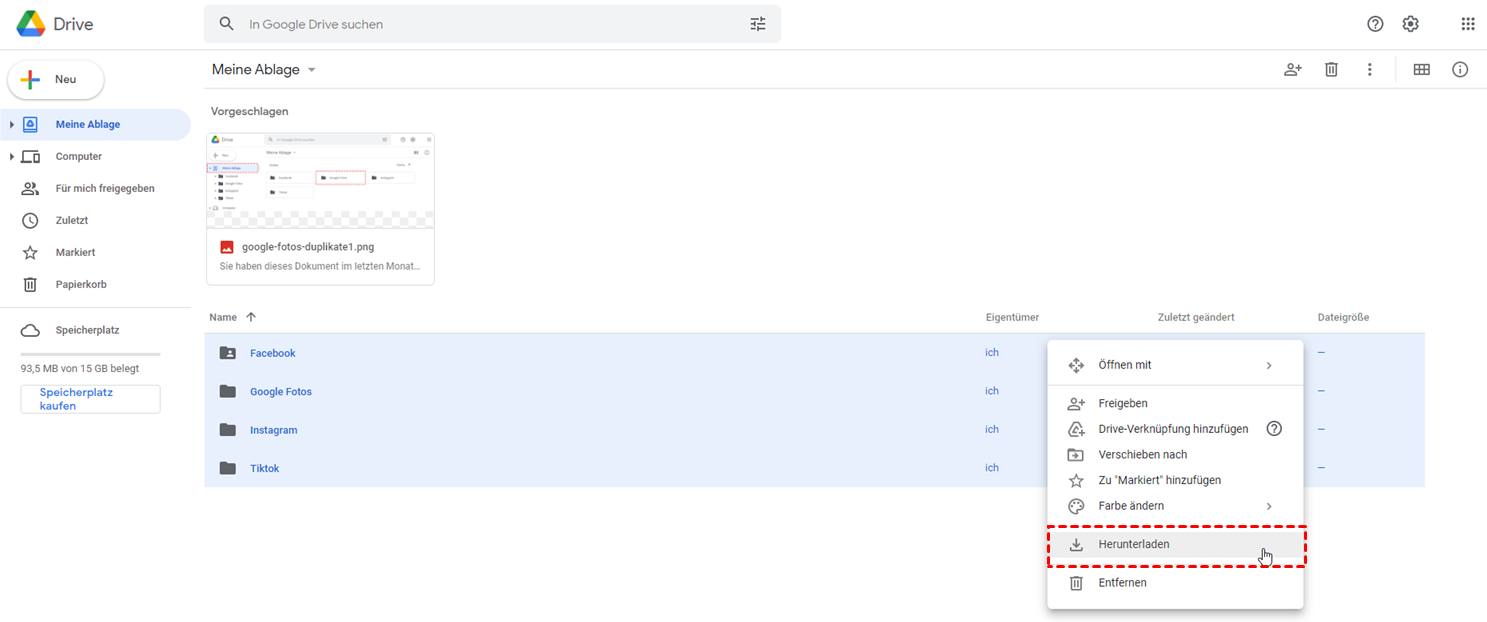Screen dimensions: 1487x622
Task: Click the trash icon in toolbar
Action: coord(1331,70)
